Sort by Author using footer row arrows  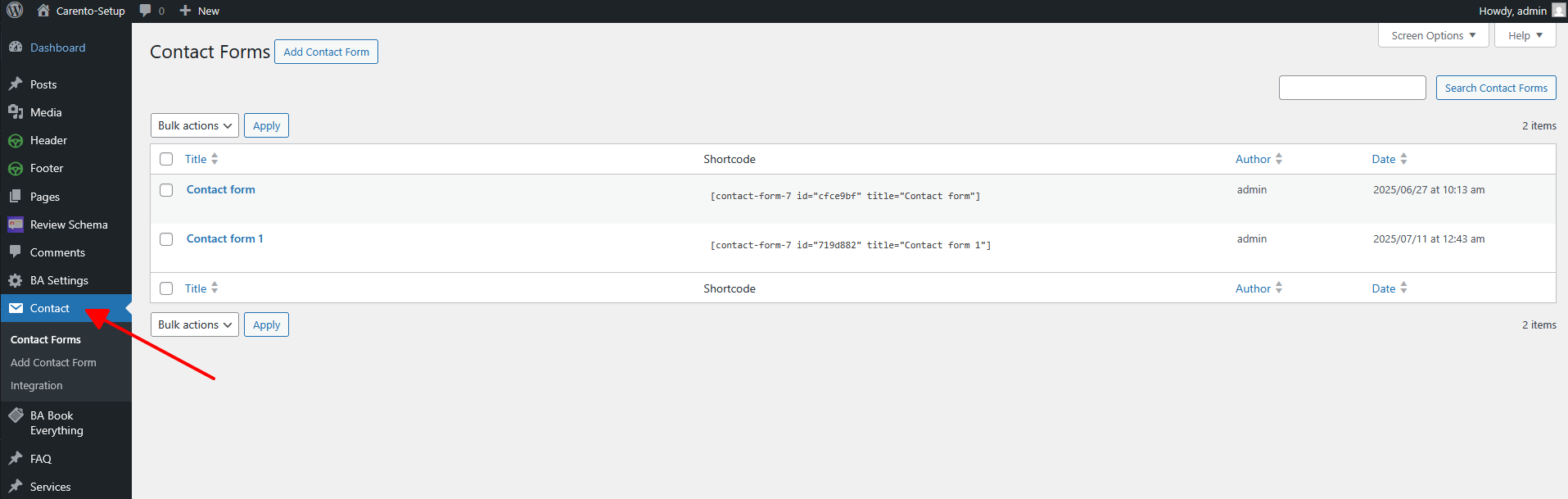1279,288
